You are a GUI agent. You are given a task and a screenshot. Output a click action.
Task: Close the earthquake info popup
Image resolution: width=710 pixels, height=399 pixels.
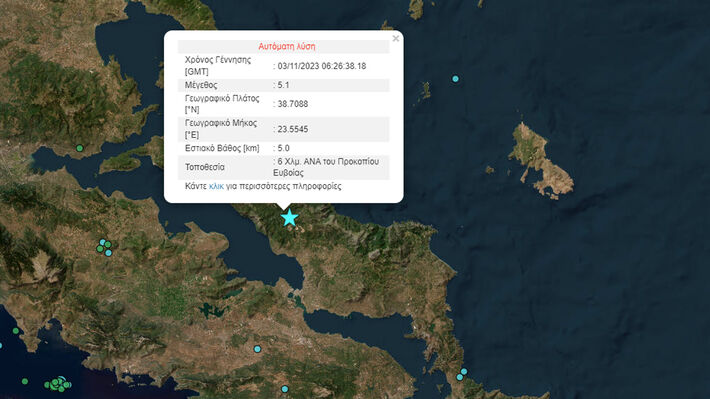tap(396, 38)
